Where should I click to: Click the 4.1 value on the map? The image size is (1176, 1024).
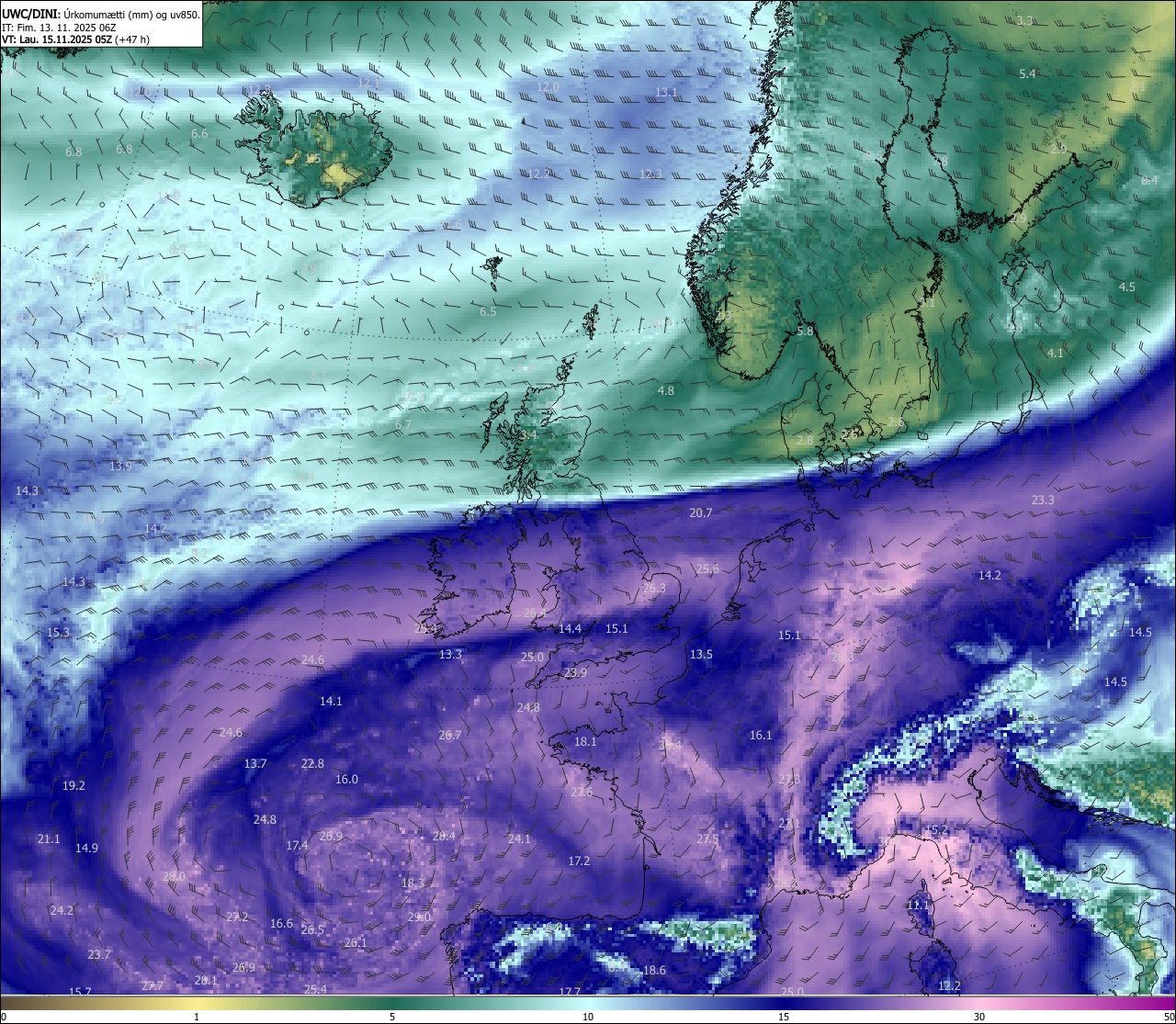coord(1056,353)
